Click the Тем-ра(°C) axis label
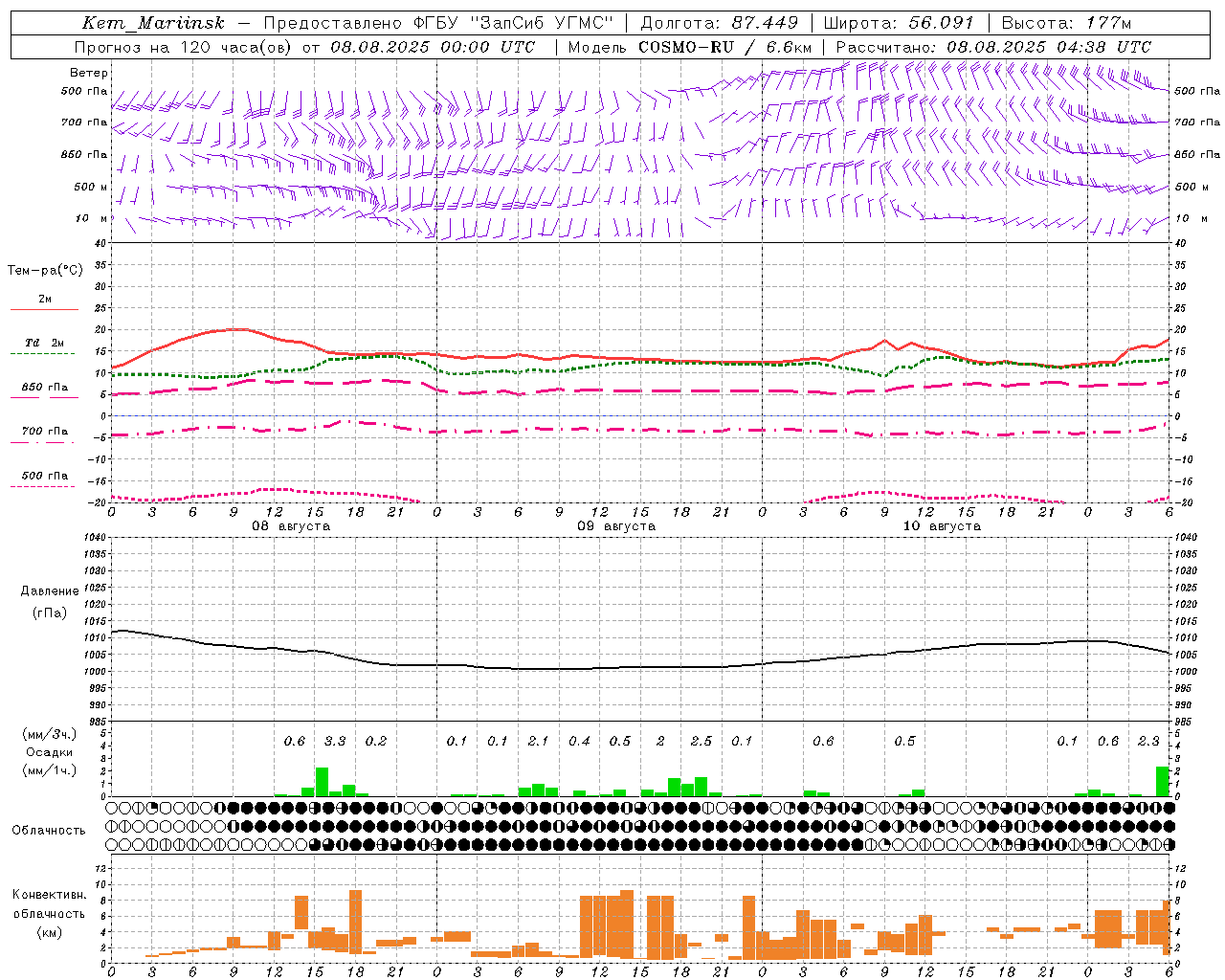 pyautogui.click(x=45, y=271)
